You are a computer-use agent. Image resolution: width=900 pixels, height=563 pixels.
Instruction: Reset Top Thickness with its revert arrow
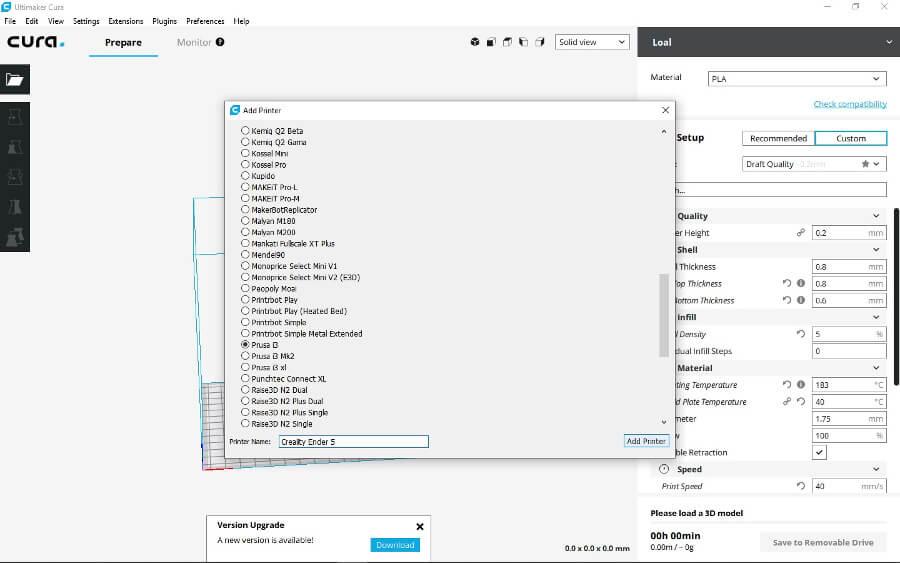(786, 284)
